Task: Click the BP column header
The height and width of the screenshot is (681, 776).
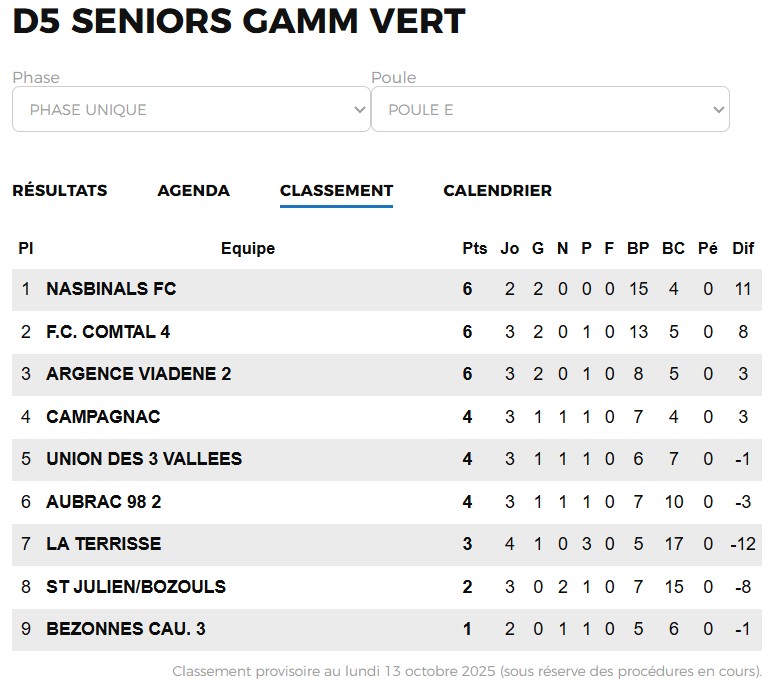Action: click(638, 248)
